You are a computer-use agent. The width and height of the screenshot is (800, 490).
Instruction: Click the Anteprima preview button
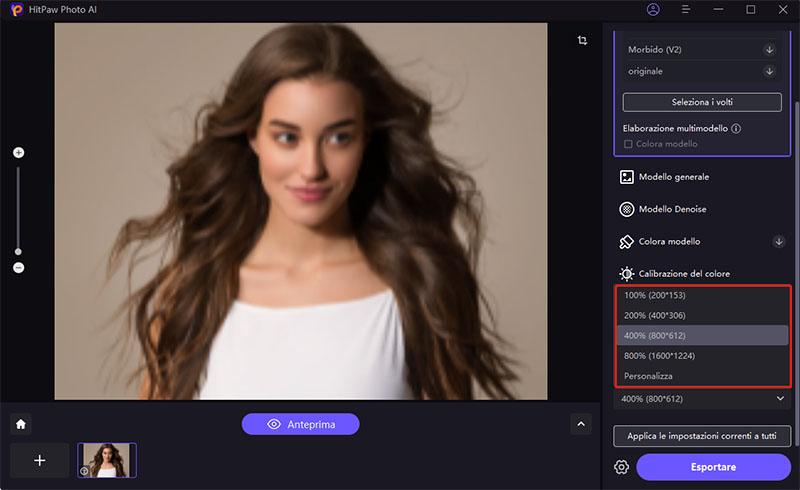300,424
